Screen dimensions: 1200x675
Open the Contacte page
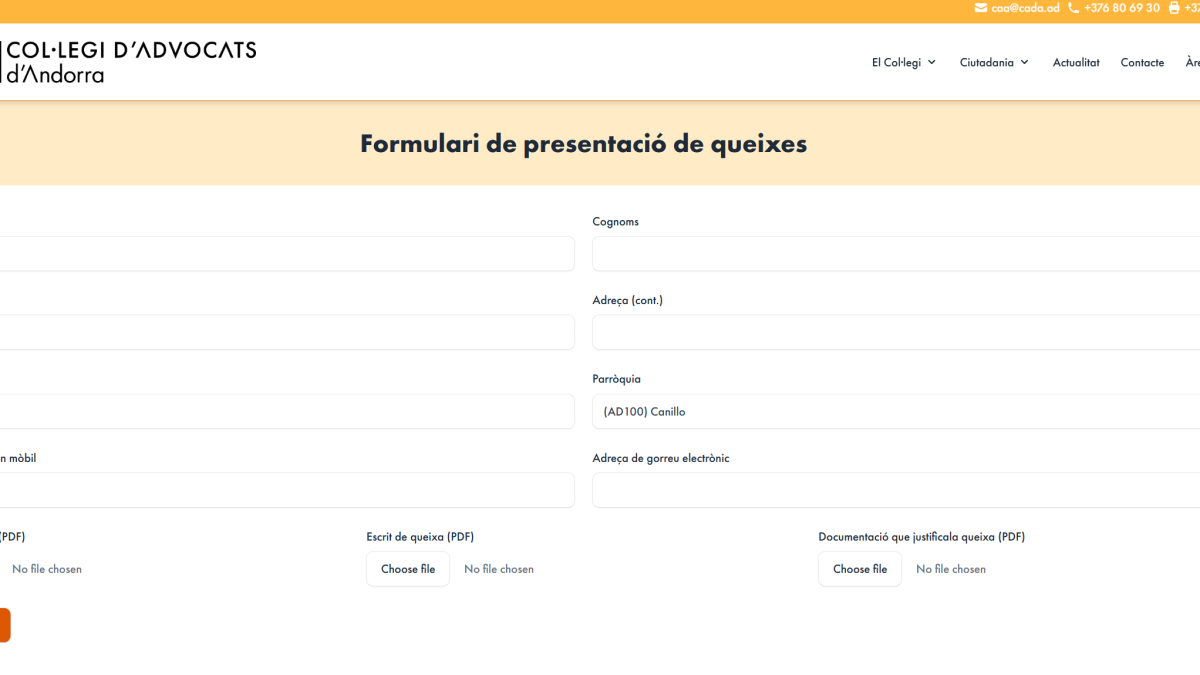pyautogui.click(x=1142, y=62)
